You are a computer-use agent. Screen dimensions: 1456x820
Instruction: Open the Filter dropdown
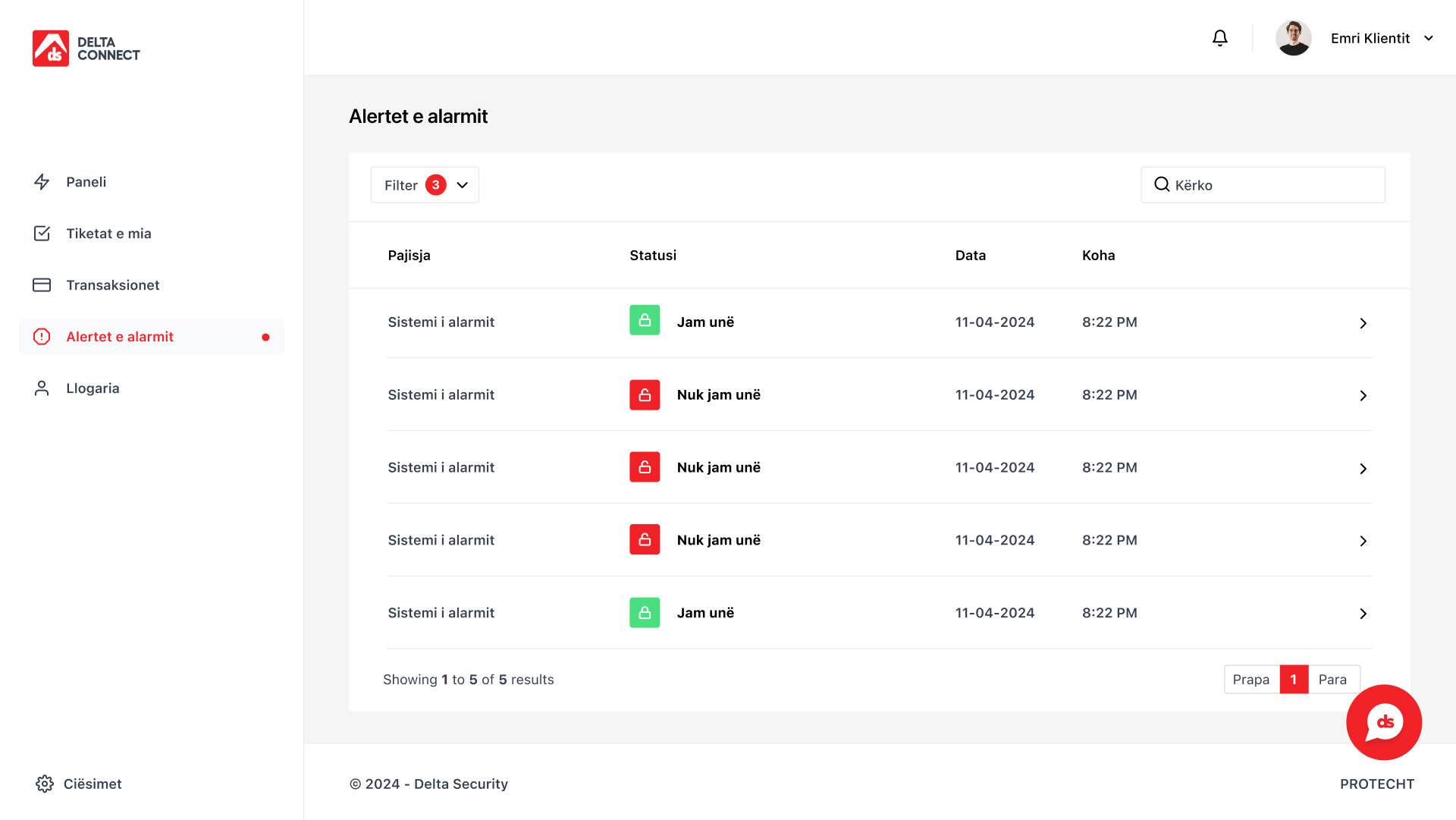[425, 185]
